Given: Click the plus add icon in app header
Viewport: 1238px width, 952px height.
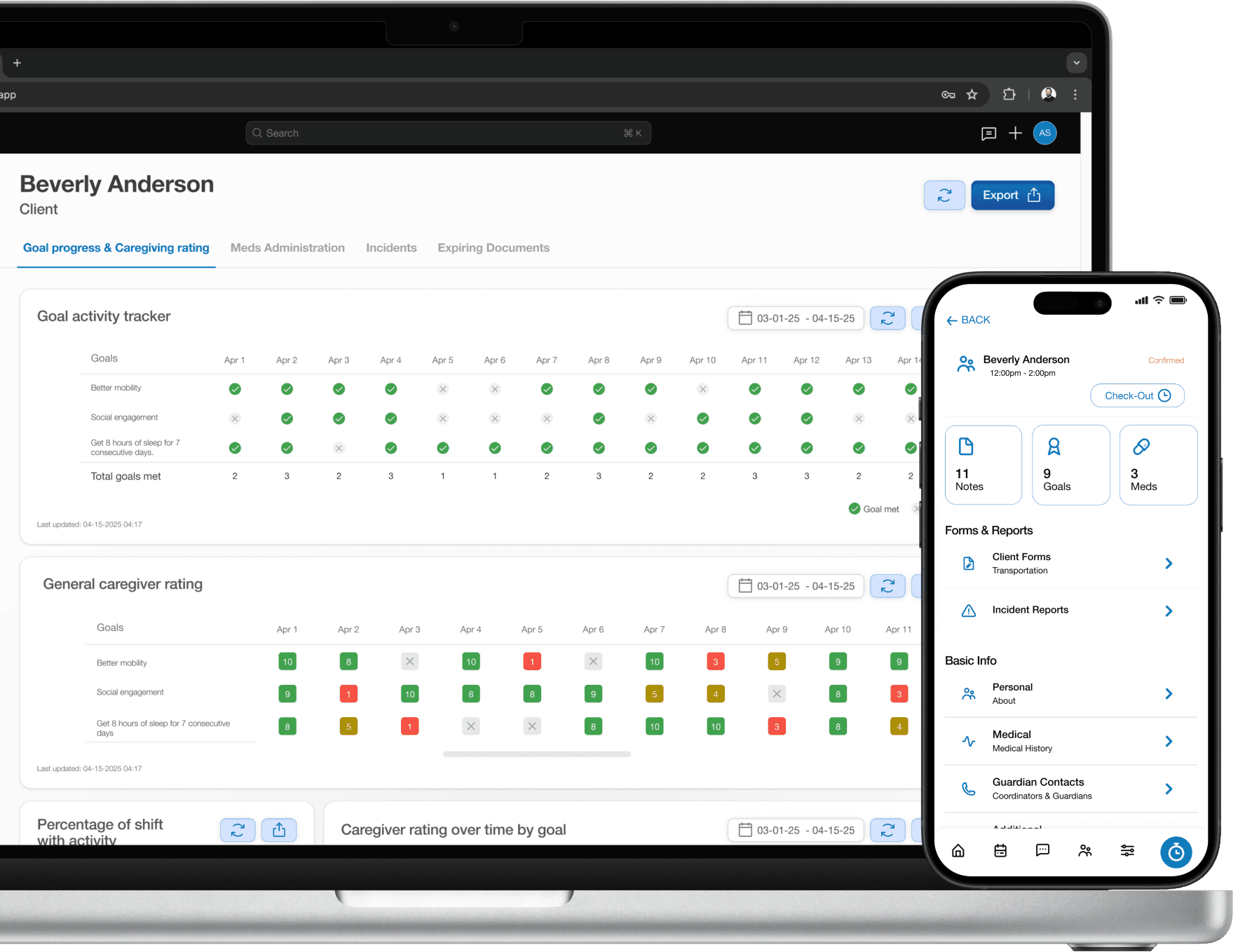Looking at the screenshot, I should (x=1015, y=133).
